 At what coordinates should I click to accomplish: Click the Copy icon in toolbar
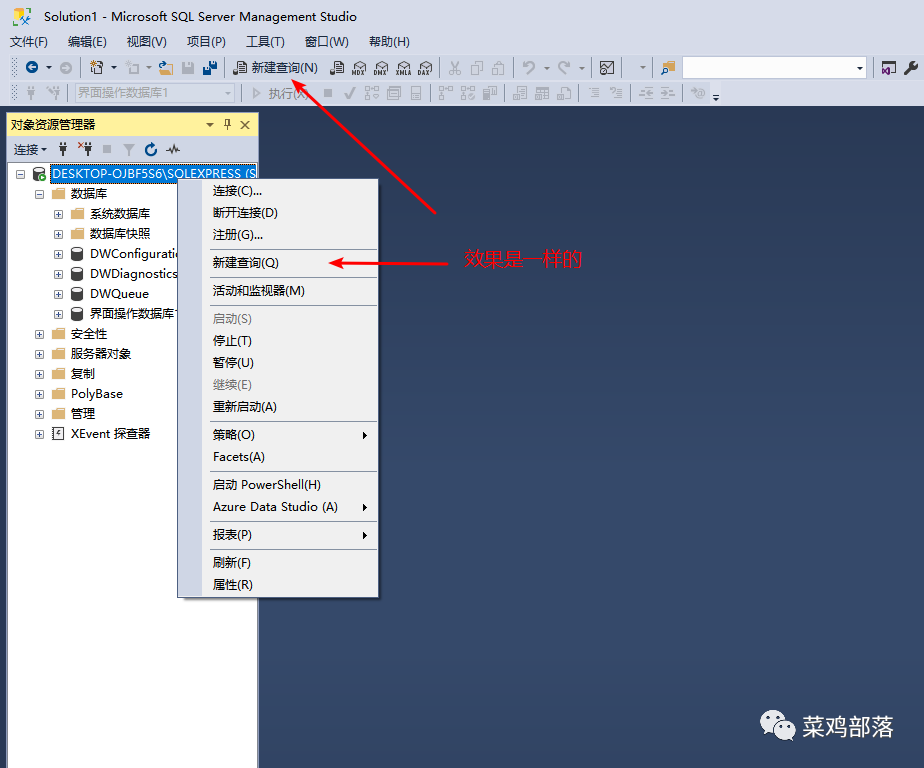tap(477, 68)
